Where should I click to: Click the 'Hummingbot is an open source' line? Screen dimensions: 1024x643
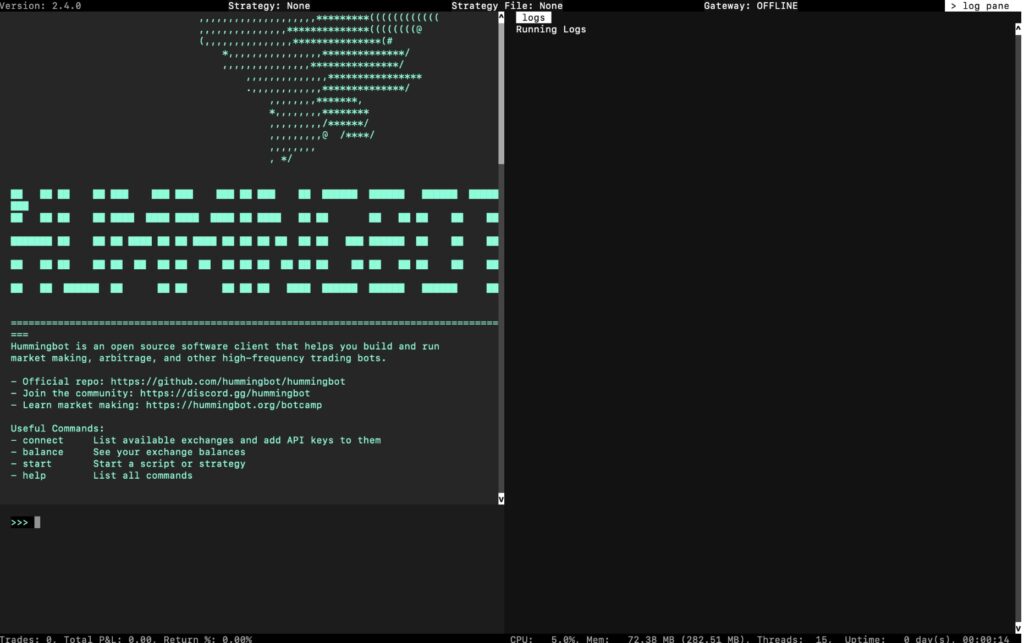tap(225, 346)
